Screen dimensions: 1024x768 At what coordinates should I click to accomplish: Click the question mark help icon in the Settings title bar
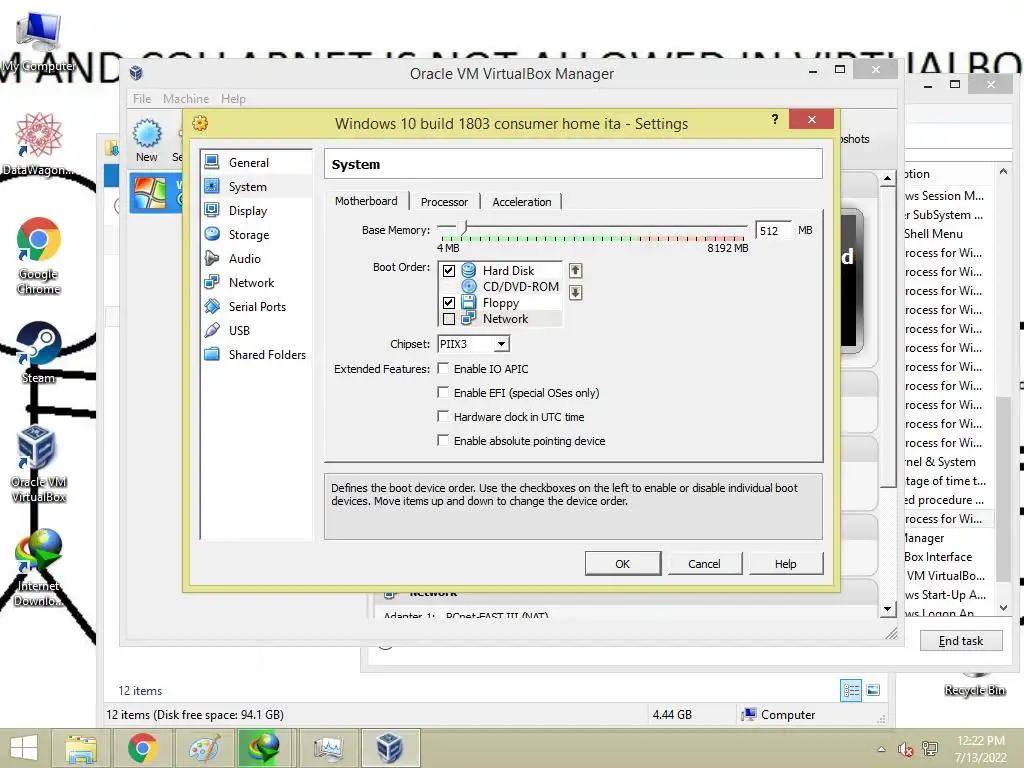pyautogui.click(x=775, y=120)
